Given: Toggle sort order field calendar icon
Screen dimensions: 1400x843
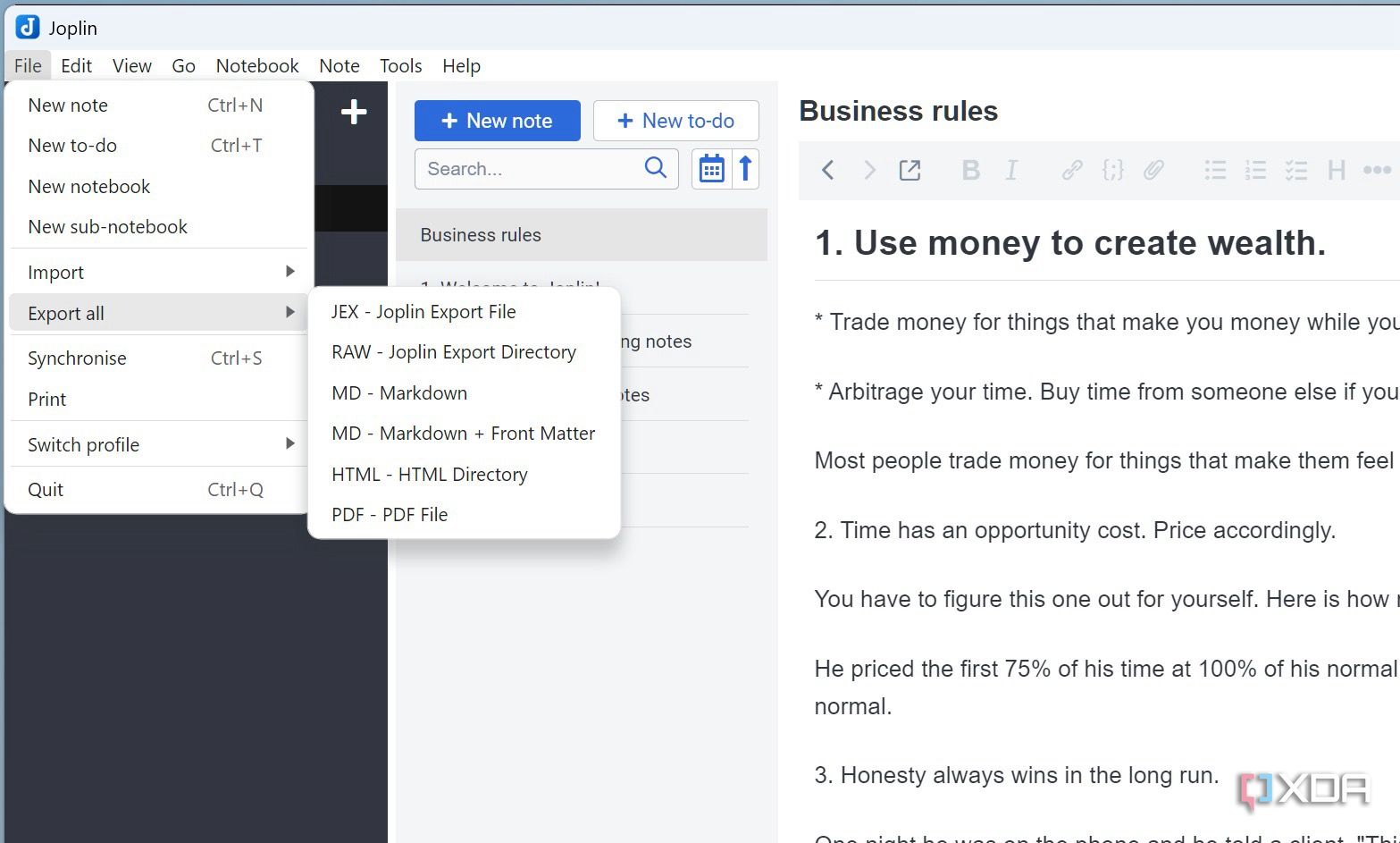Looking at the screenshot, I should pyautogui.click(x=711, y=169).
